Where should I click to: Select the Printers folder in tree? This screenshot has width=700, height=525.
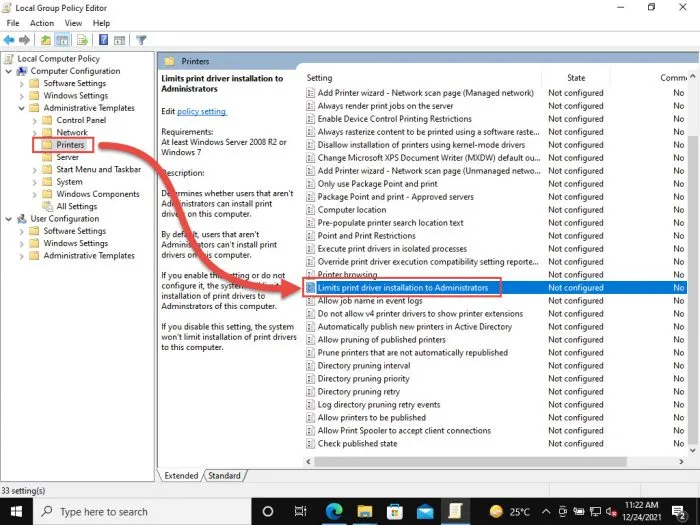click(70, 145)
